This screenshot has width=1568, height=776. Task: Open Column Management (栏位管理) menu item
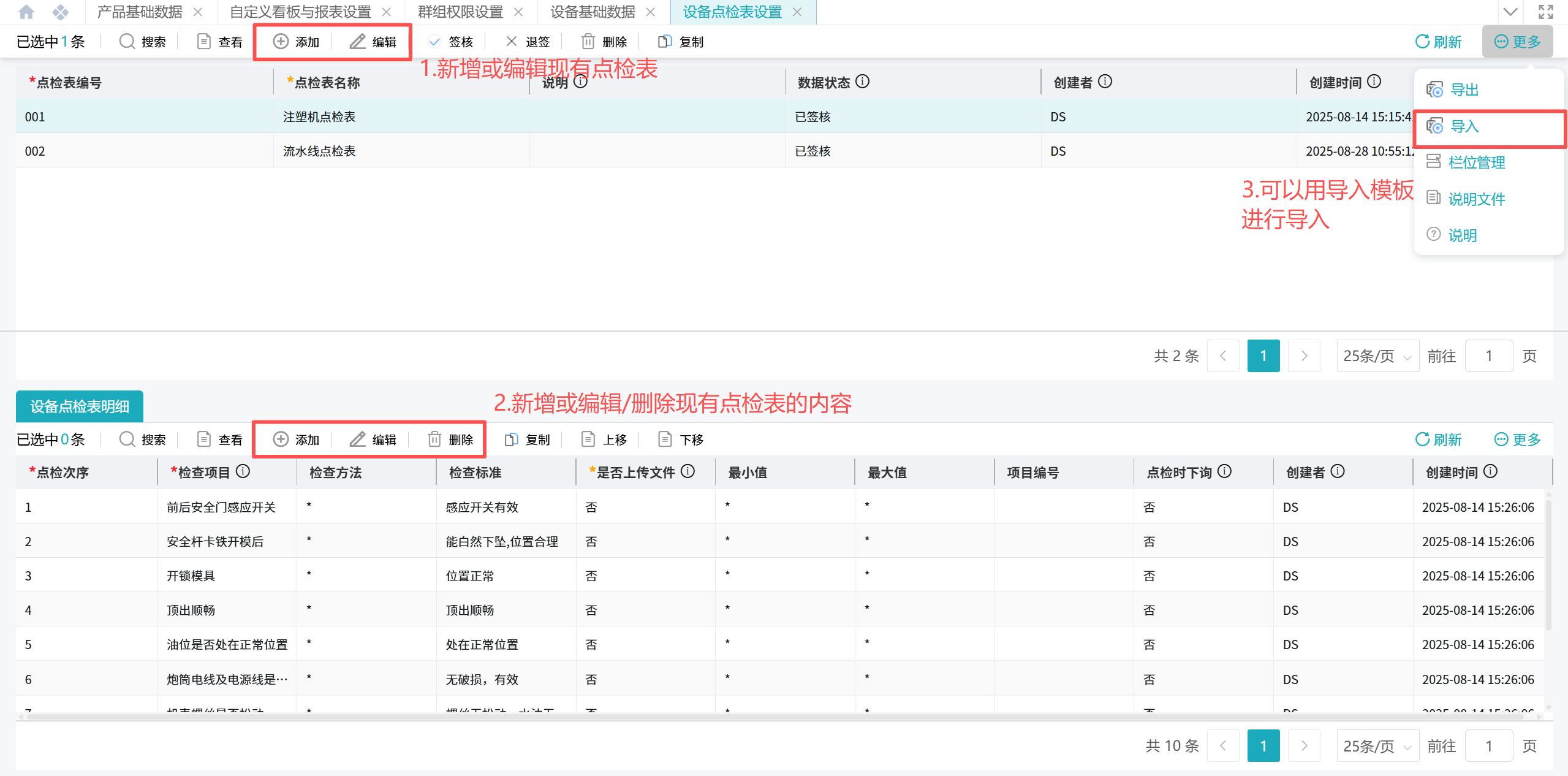pos(1489,162)
